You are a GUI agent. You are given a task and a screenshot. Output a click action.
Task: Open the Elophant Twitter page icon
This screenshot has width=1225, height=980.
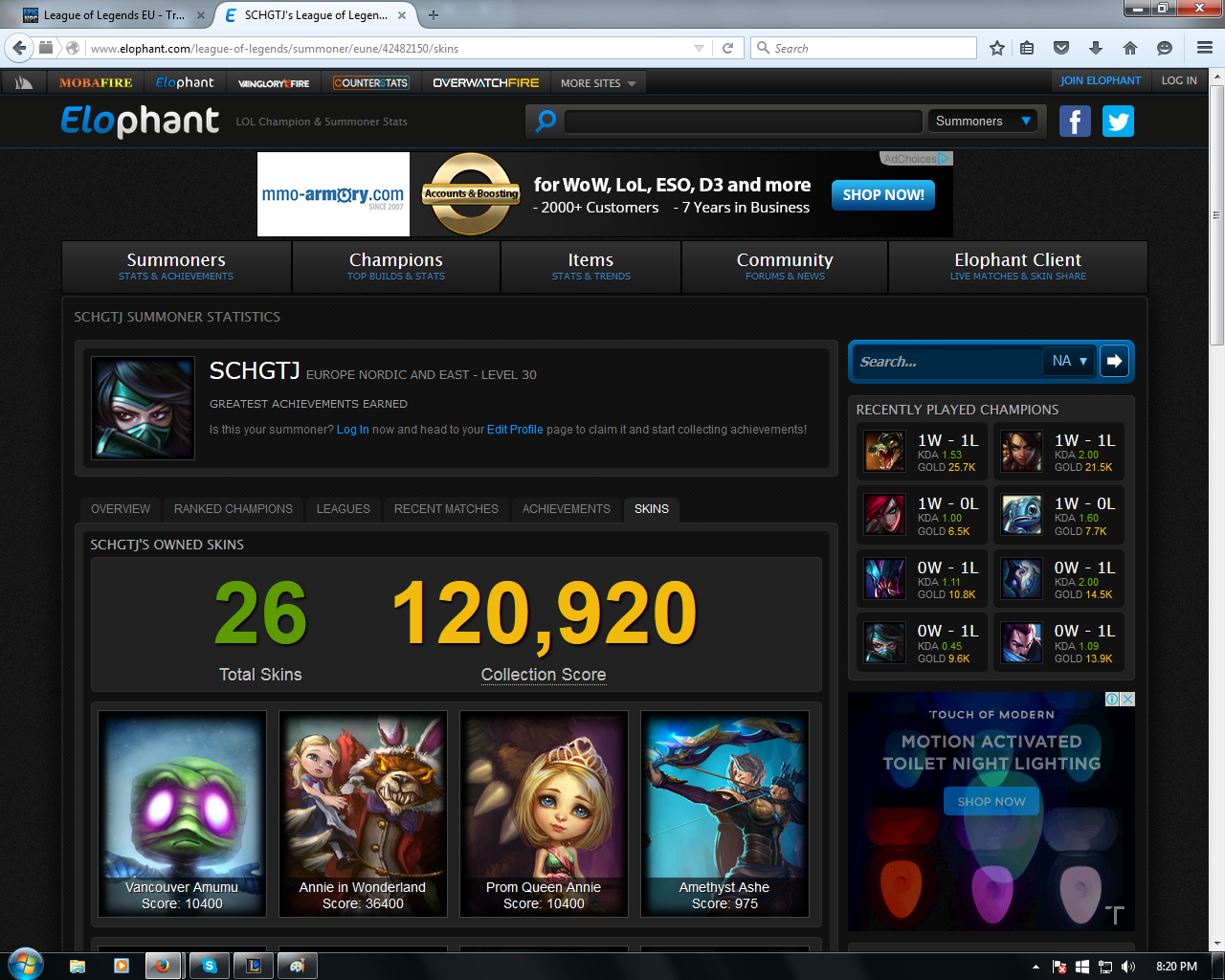[x=1118, y=122]
